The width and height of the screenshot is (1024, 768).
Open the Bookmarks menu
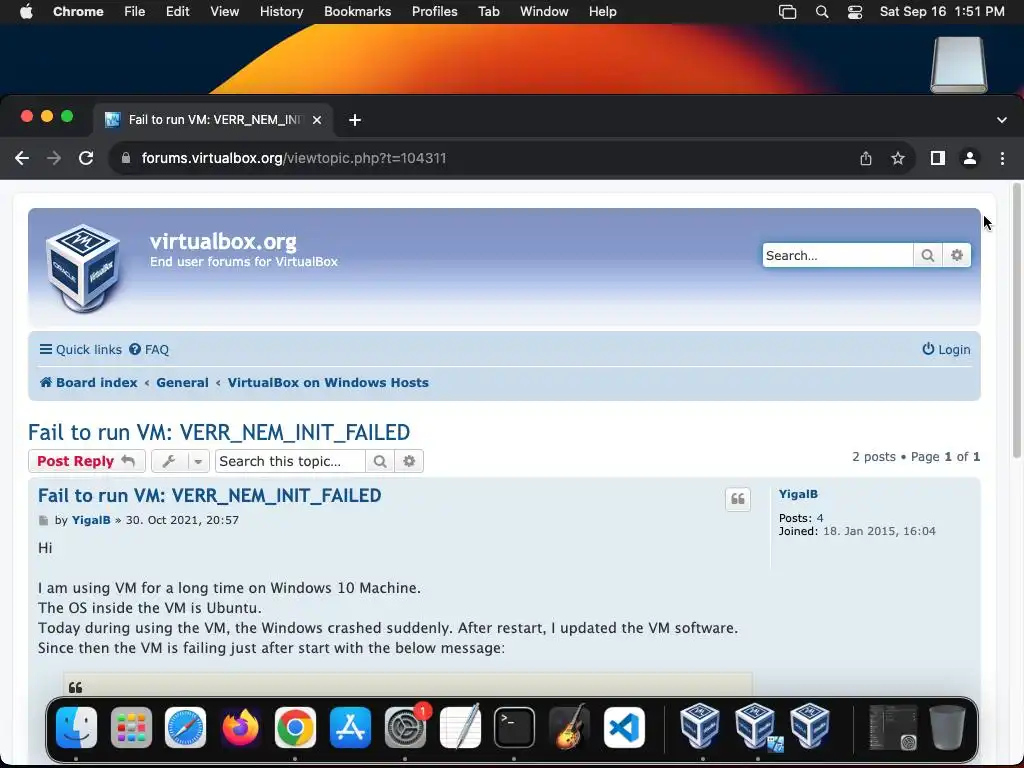tap(357, 12)
